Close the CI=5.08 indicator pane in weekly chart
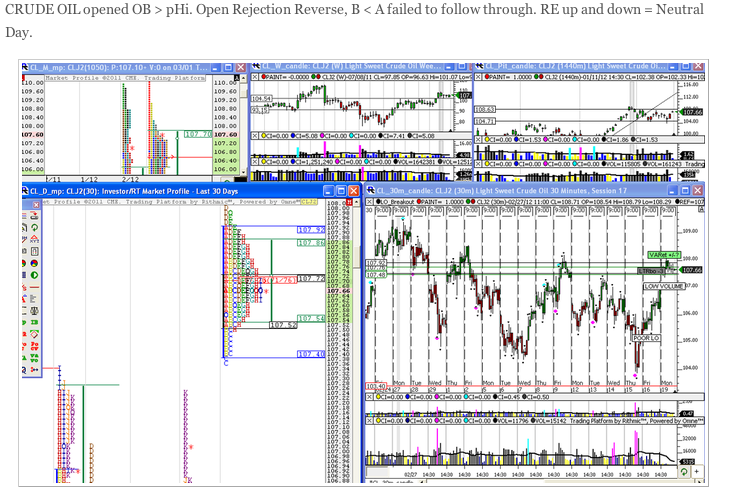Image resolution: width=731 pixels, height=496 pixels. 255,136
